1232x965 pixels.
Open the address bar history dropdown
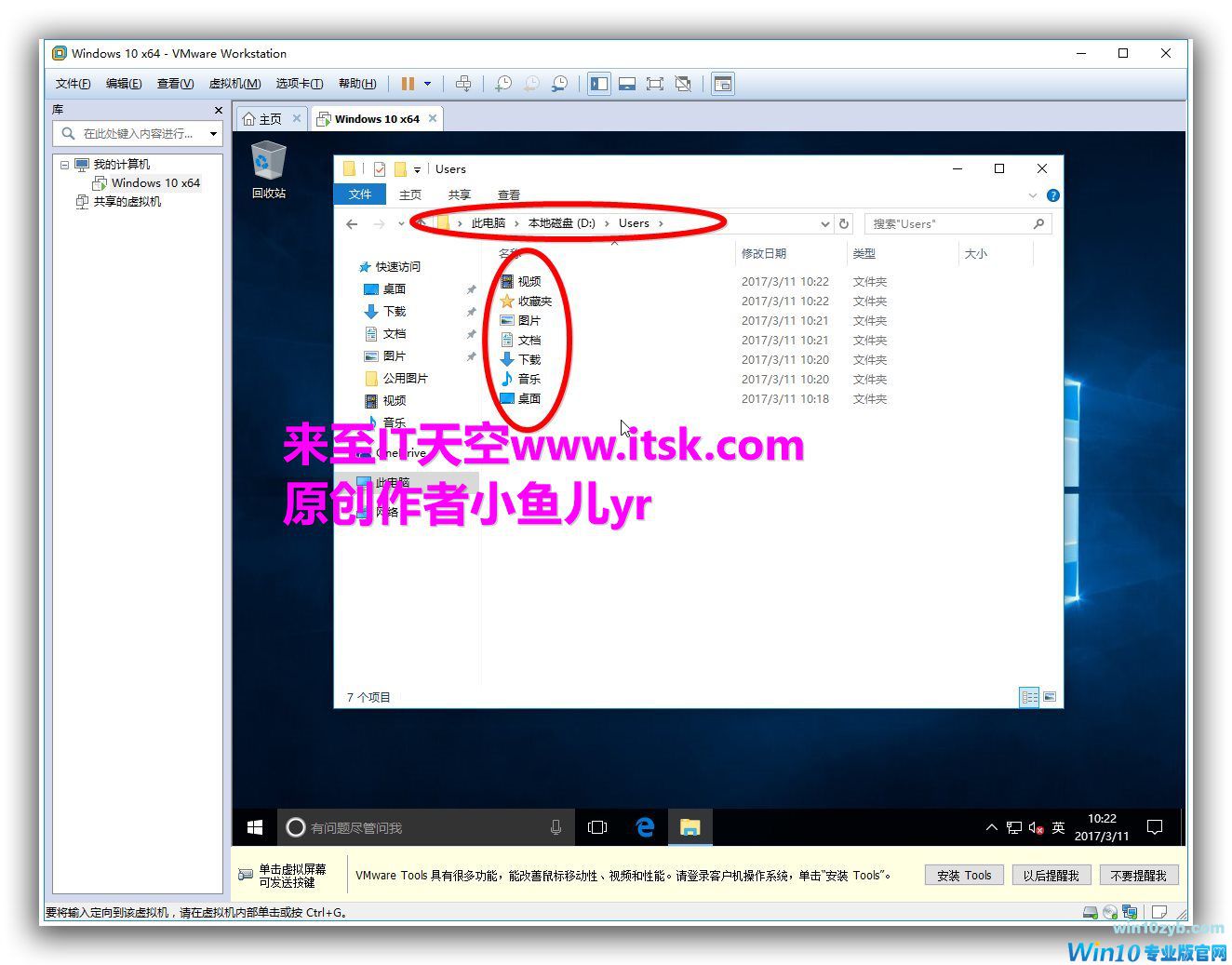824,223
